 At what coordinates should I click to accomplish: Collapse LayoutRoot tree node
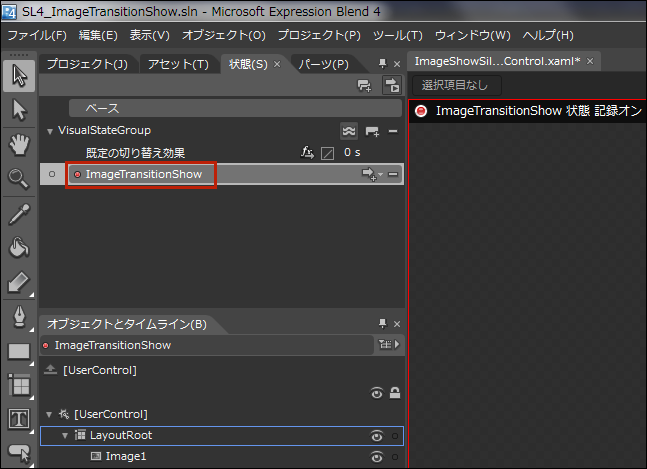click(65, 435)
